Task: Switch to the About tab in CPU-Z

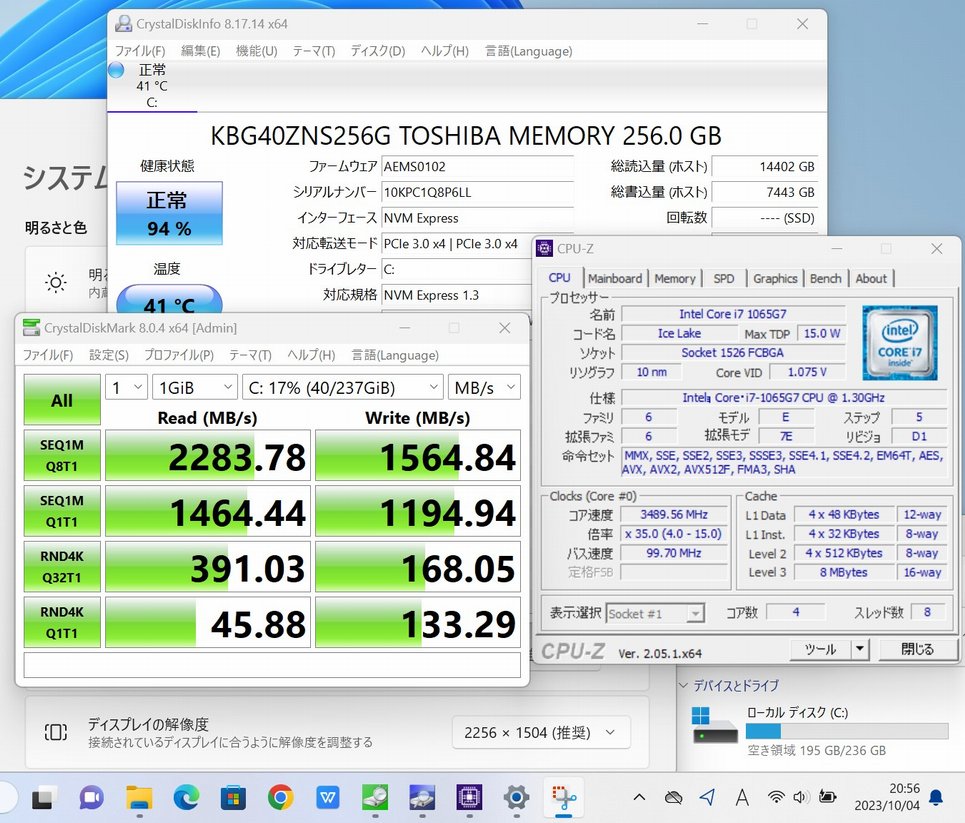Action: 871,278
